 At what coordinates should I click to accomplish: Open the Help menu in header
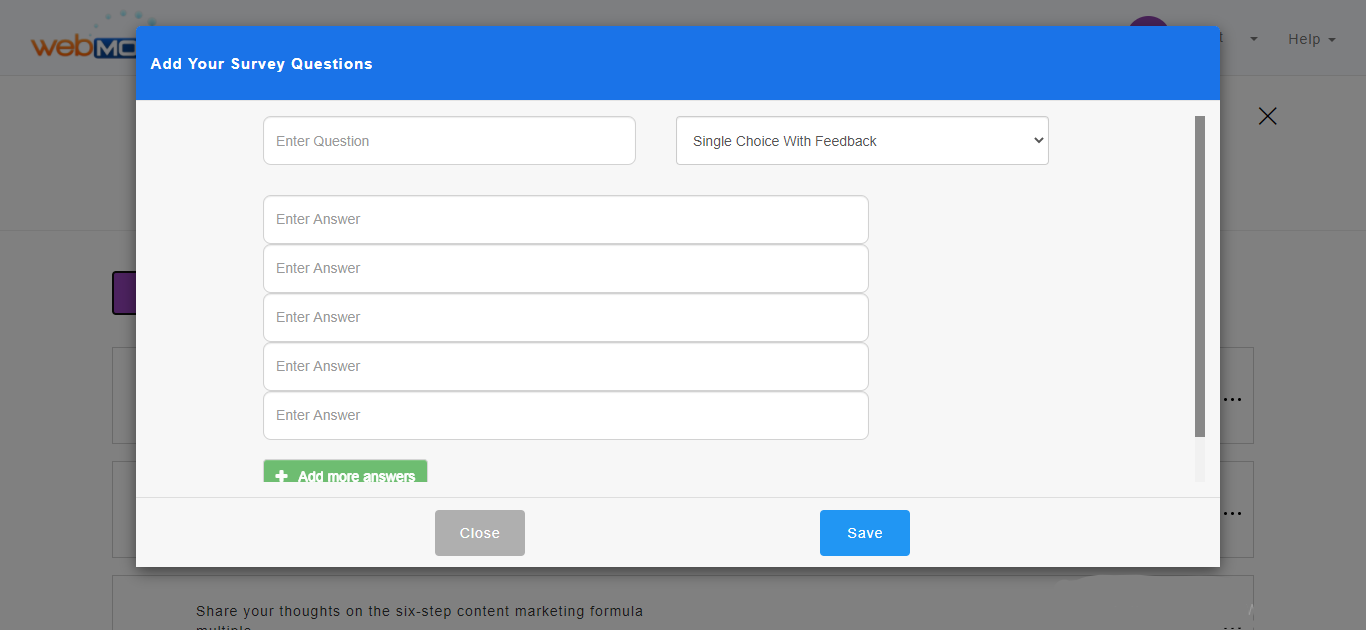coord(1311,39)
